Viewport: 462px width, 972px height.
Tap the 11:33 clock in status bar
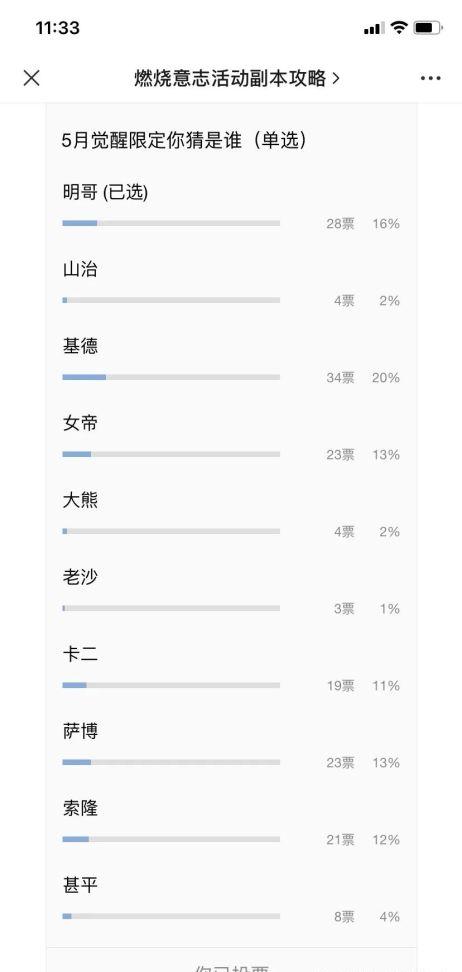pyautogui.click(x=58, y=28)
